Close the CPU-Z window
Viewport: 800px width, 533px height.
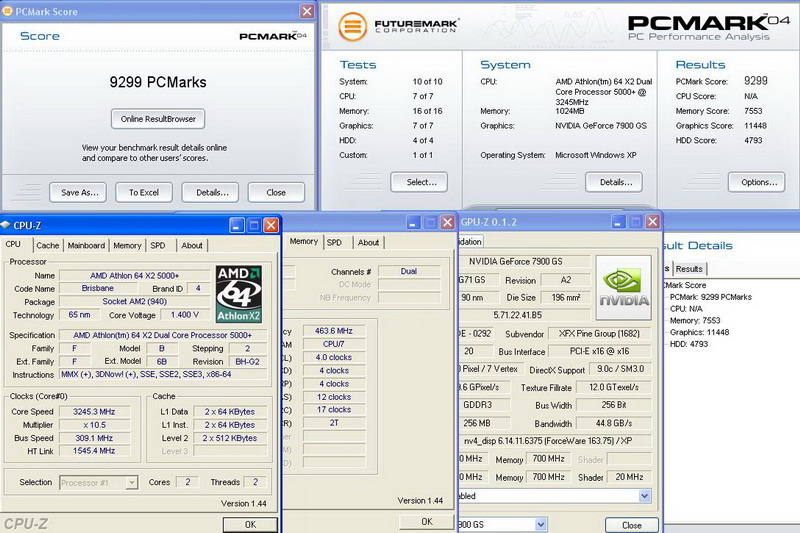(271, 225)
